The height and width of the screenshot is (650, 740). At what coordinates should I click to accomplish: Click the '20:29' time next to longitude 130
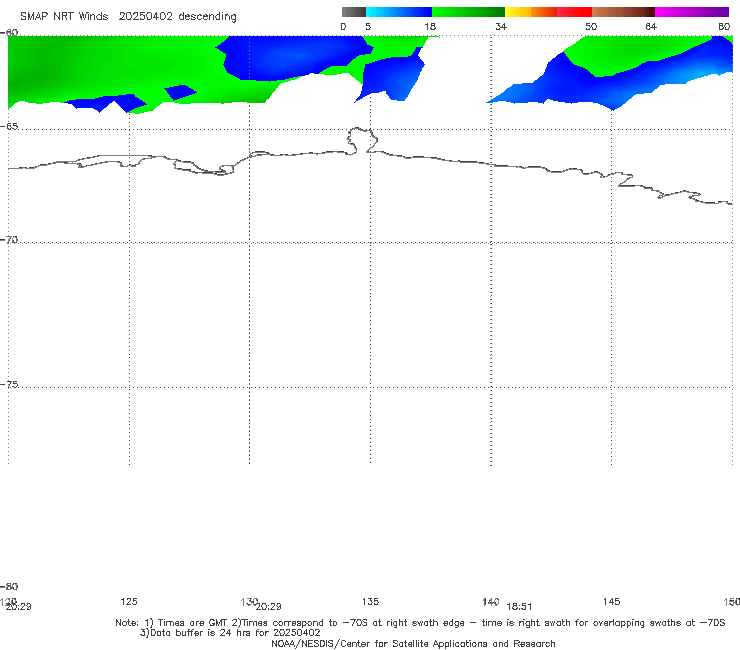pos(269,607)
